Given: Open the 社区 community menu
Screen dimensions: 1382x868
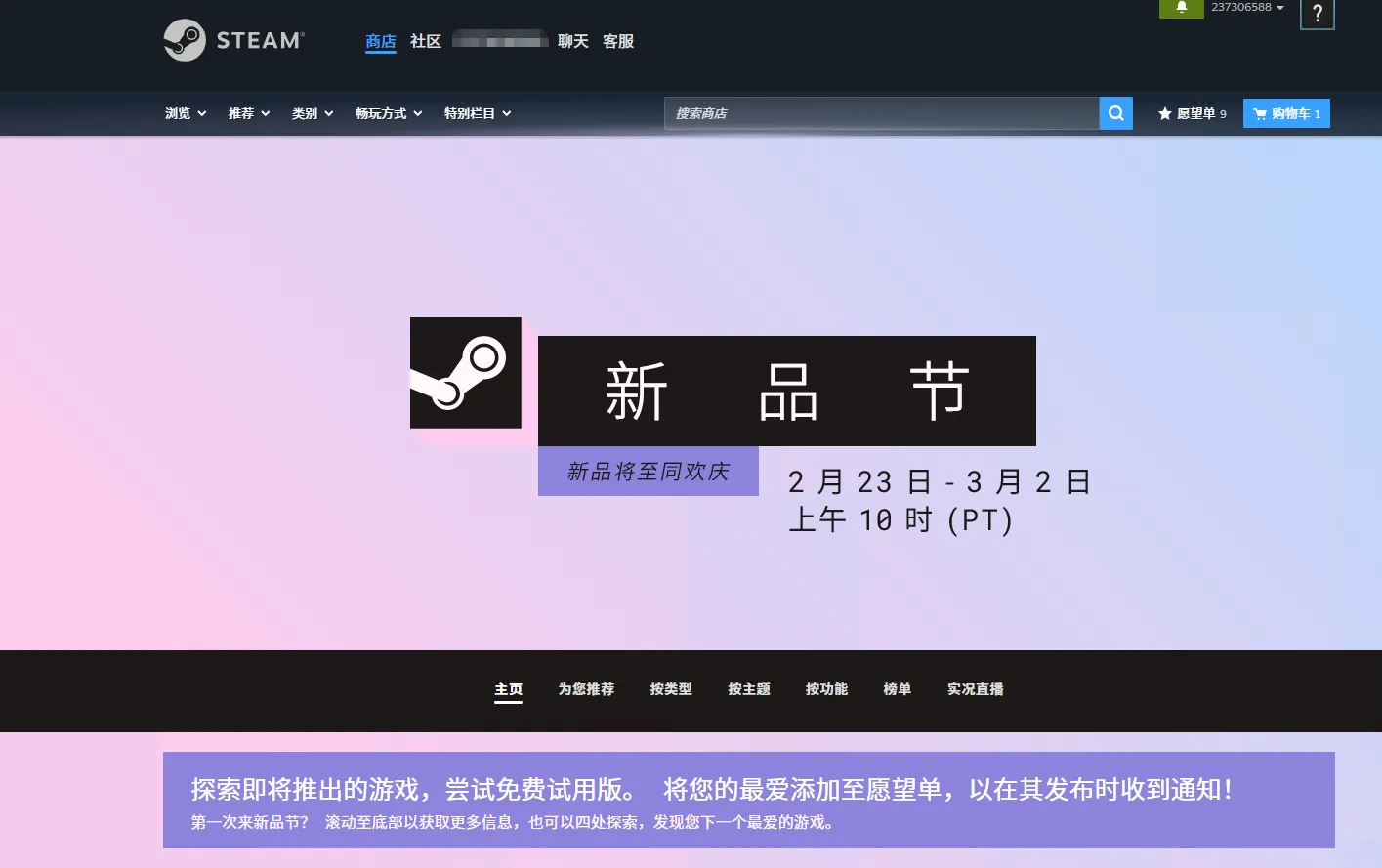Looking at the screenshot, I should (x=426, y=41).
